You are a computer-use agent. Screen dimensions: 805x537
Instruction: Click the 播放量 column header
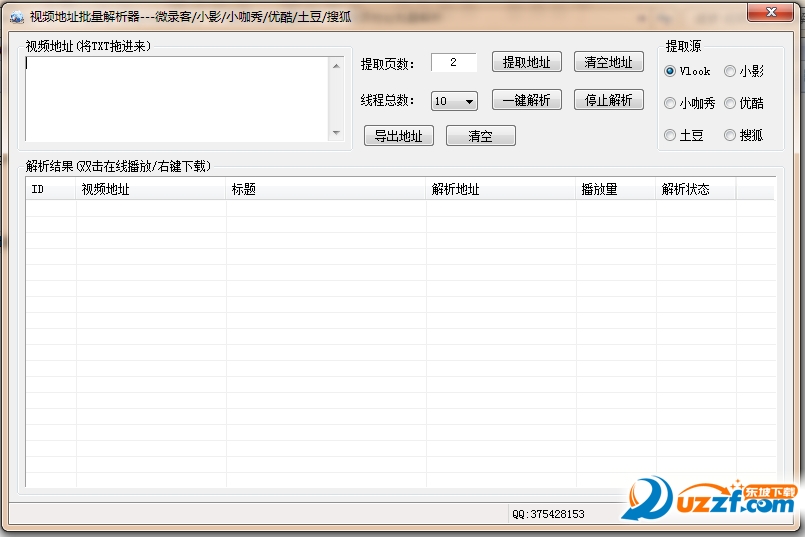[615, 189]
